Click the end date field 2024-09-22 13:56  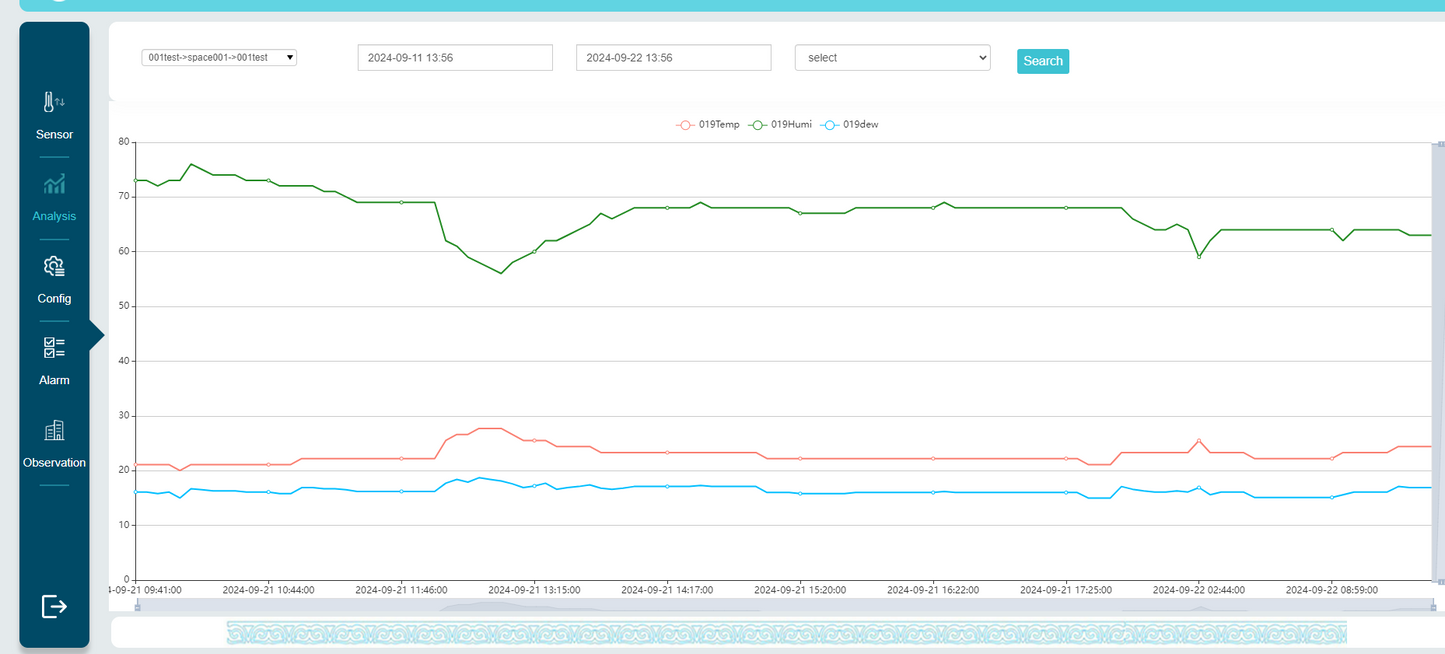click(673, 58)
